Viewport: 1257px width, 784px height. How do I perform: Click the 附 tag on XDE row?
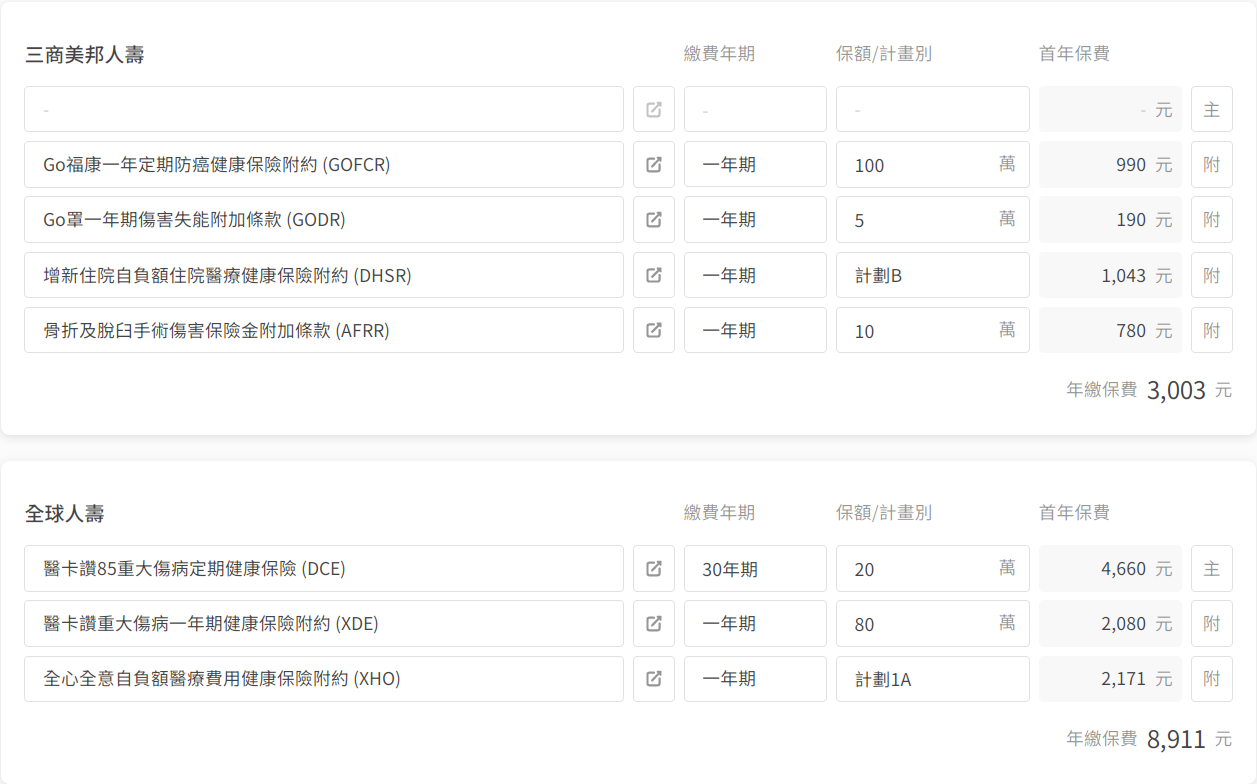coord(1212,623)
